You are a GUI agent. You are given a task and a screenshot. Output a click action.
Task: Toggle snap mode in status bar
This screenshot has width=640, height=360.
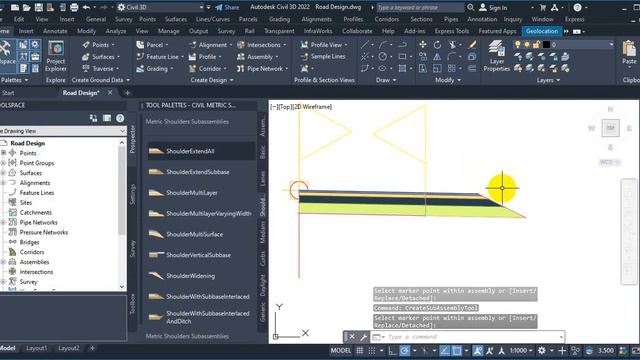coord(372,351)
